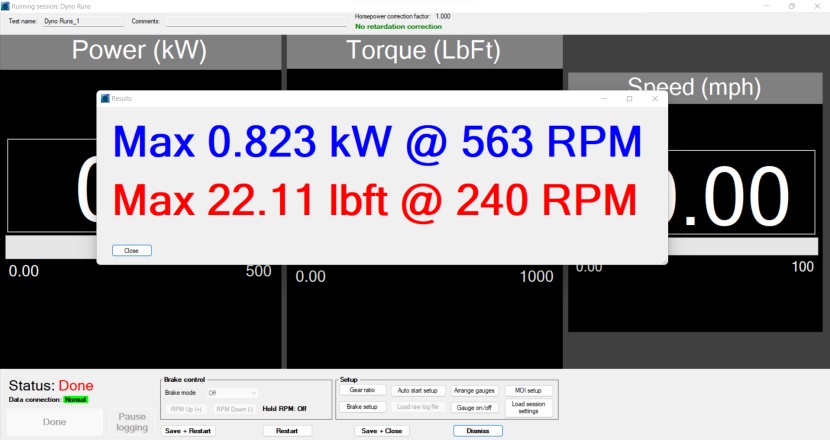Toggle Gauge on/off
The image size is (830, 440).
474,408
